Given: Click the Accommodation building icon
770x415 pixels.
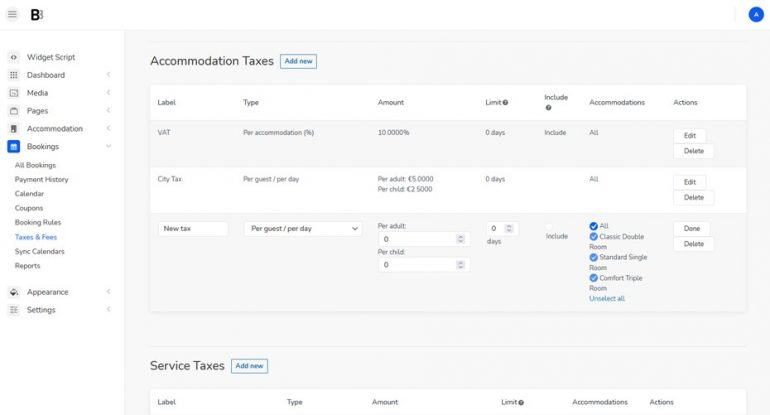Looking at the screenshot, I should tap(14, 129).
